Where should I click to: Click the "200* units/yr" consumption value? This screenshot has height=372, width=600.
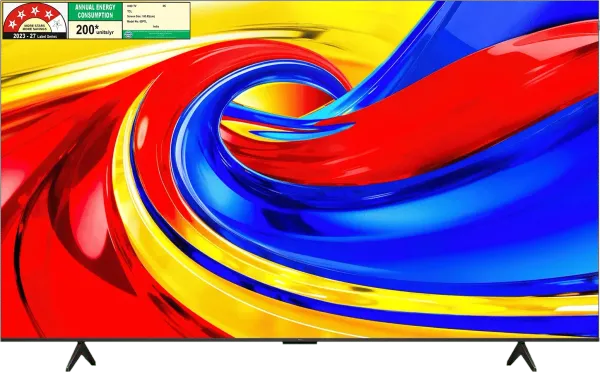point(95,29)
